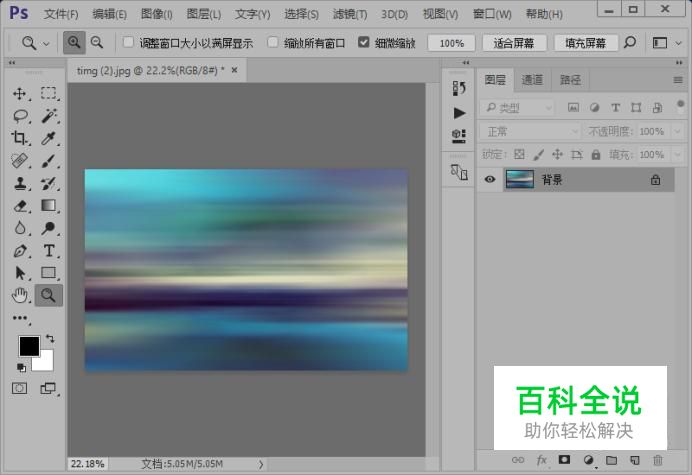Select the Eraser tool
The height and width of the screenshot is (475, 692).
coord(20,206)
